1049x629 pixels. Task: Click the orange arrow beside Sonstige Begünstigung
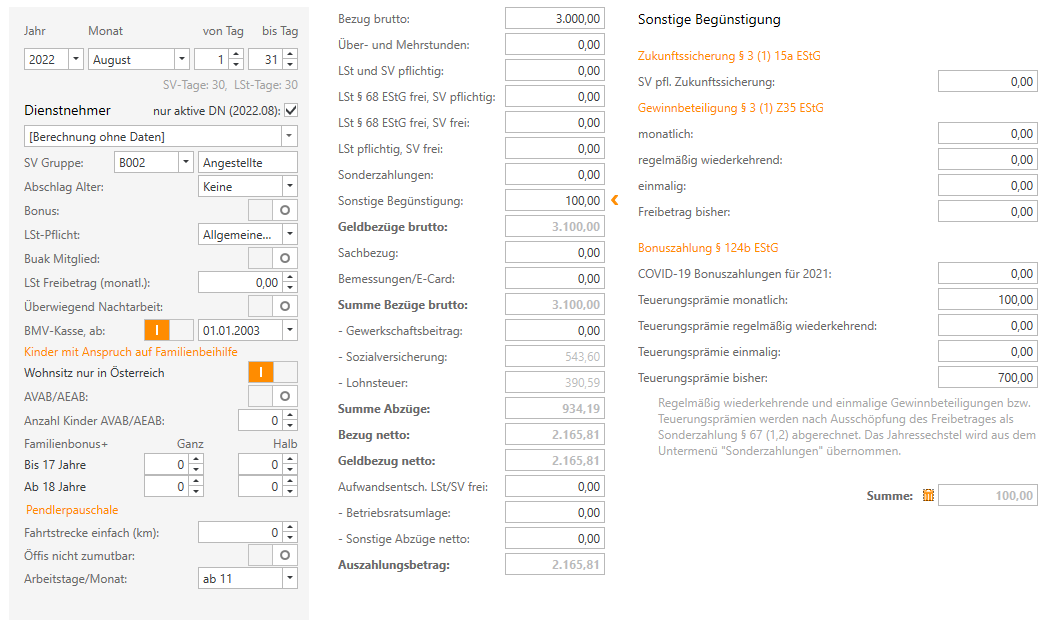tap(615, 200)
